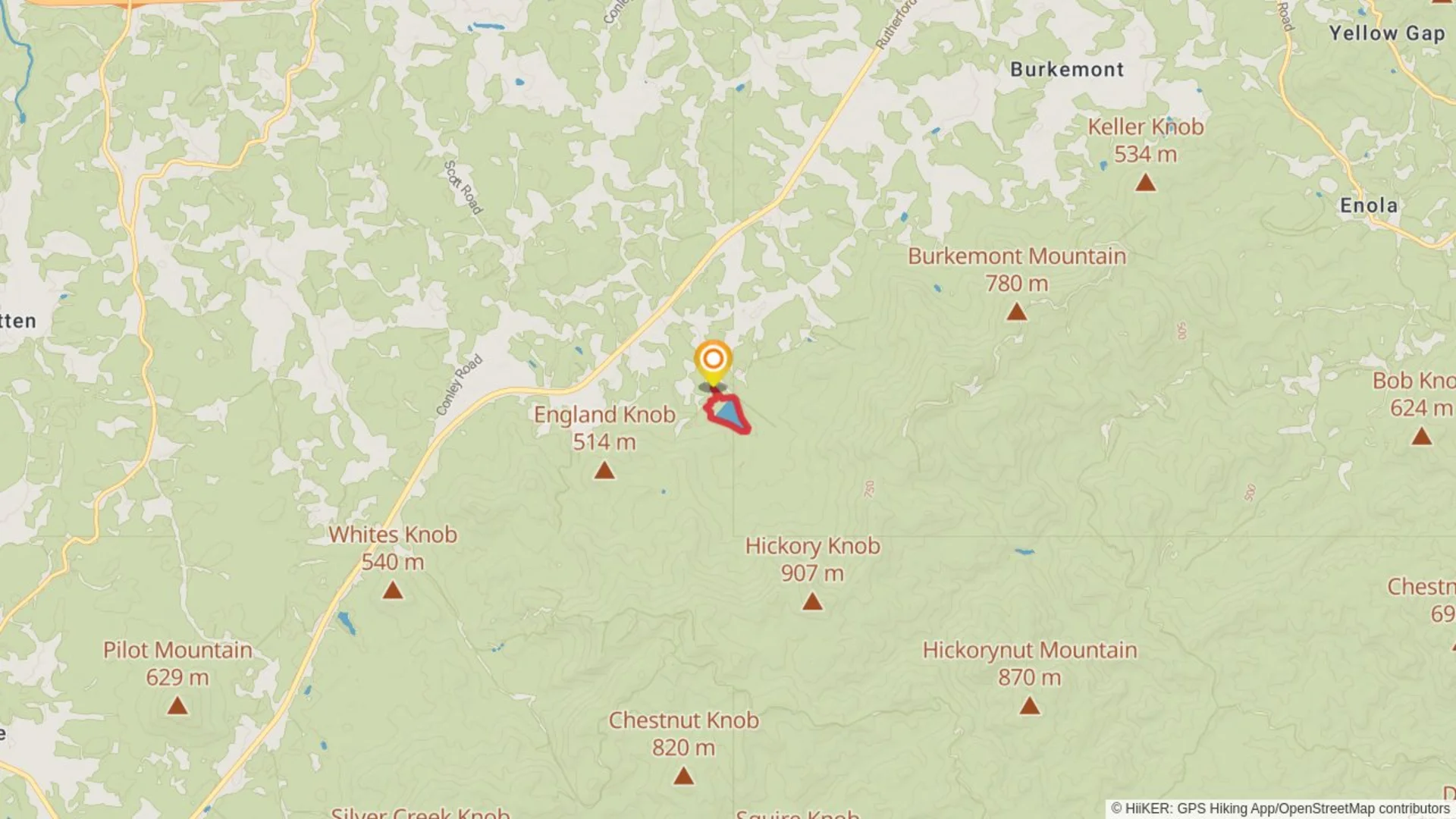Select the Whites Knob peak marker

393,590
